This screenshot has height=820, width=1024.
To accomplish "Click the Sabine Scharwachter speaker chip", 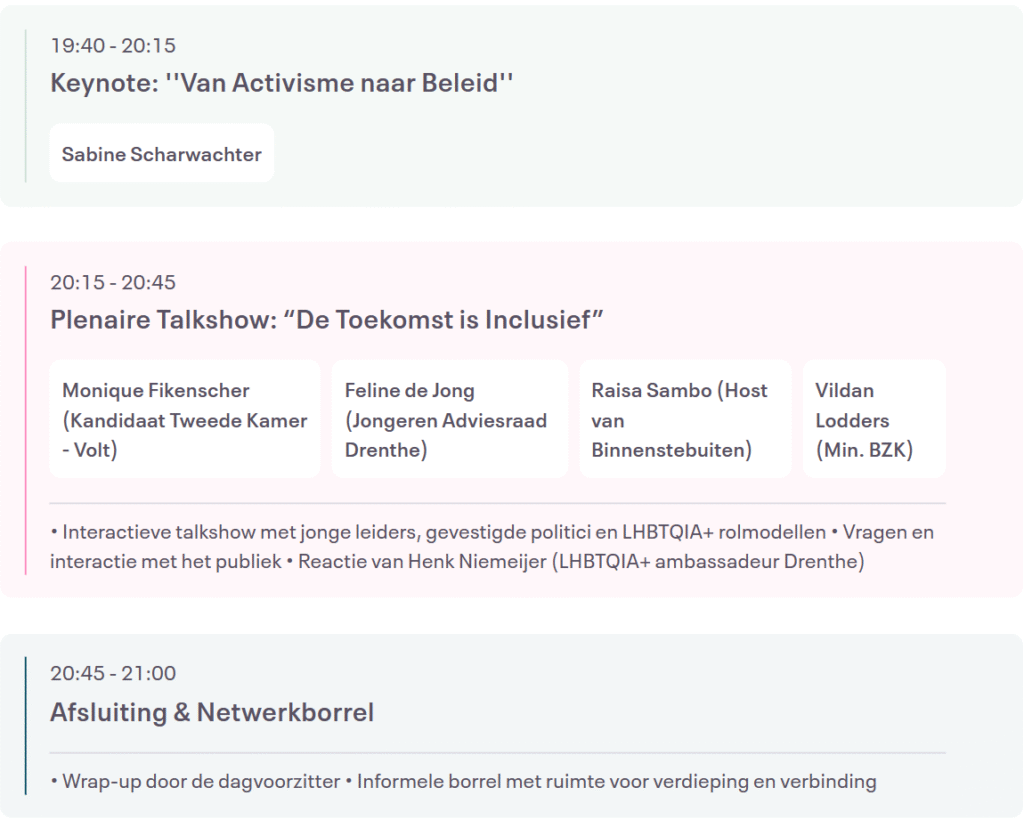I will [x=161, y=154].
